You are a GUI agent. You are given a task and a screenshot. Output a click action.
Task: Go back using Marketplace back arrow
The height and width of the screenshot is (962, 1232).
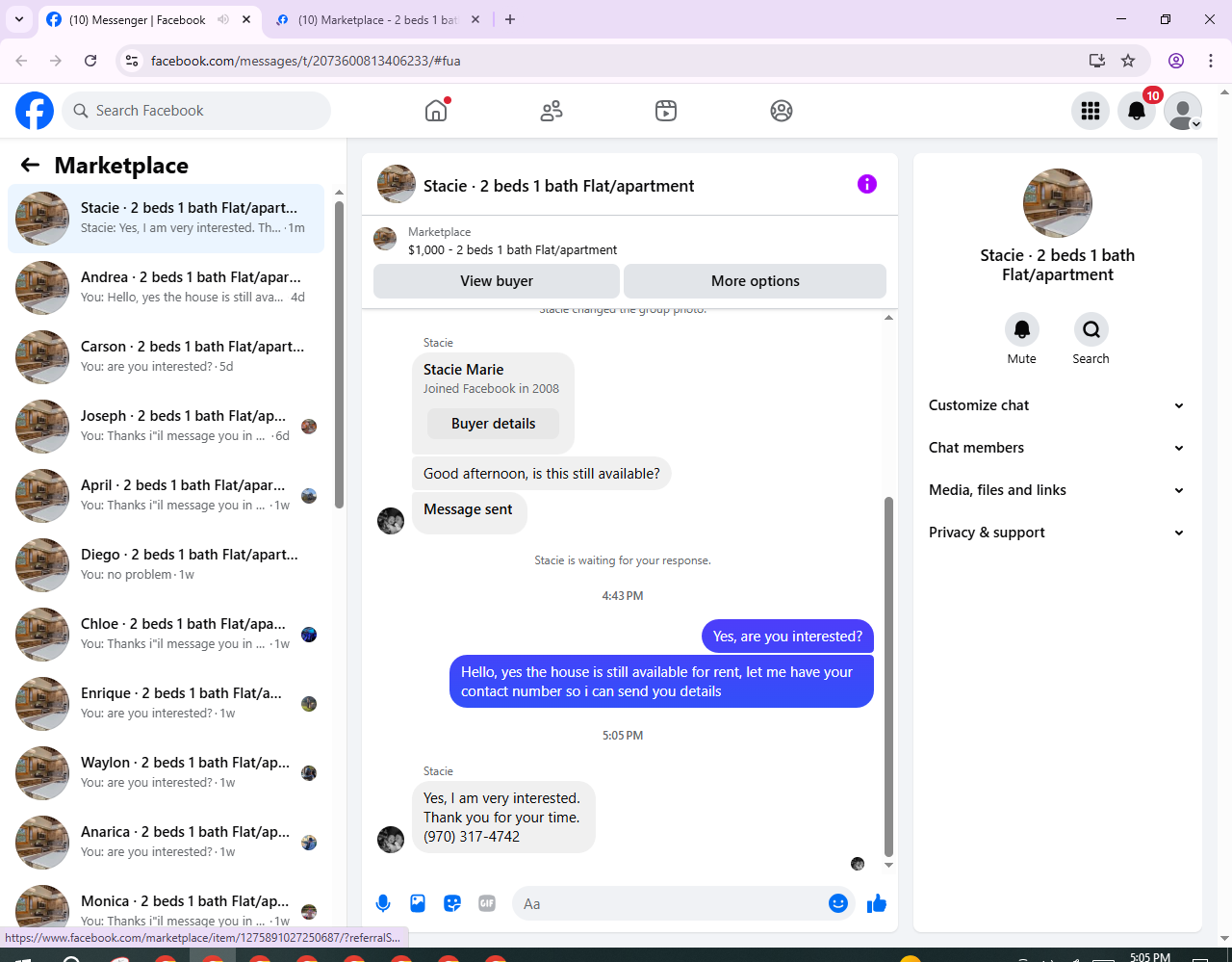[30, 165]
